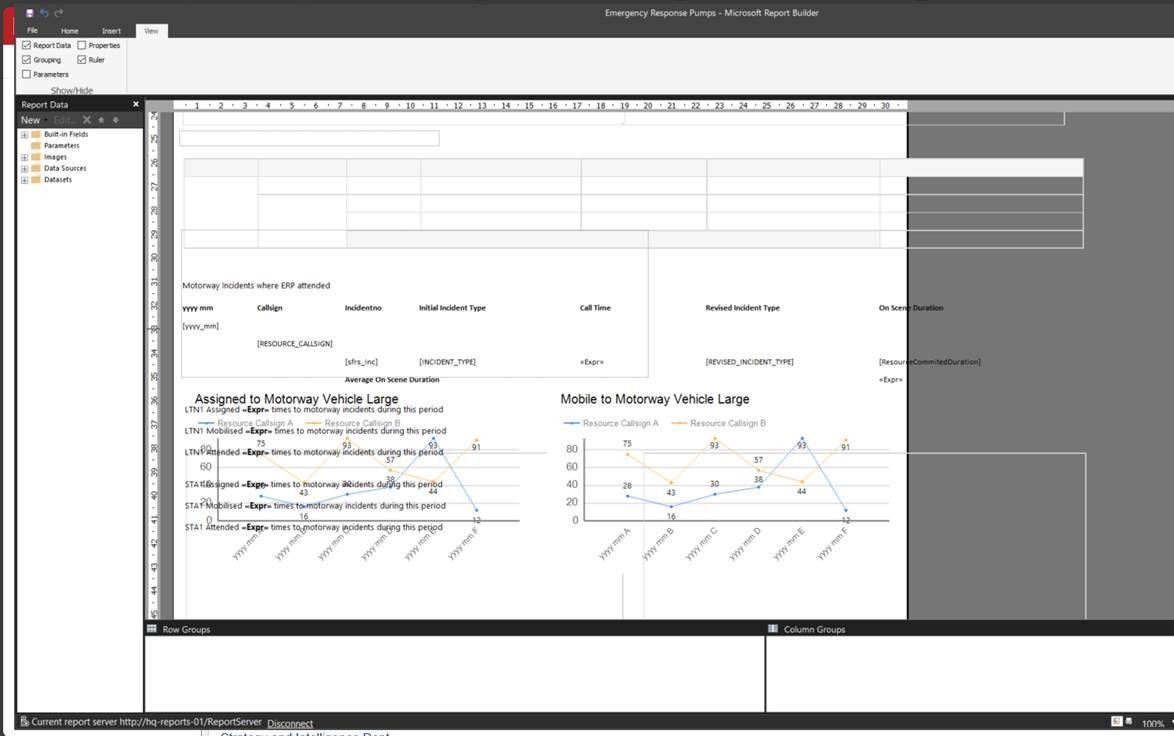Click the move down arrow in Report Data toolbar

click(x=114, y=119)
